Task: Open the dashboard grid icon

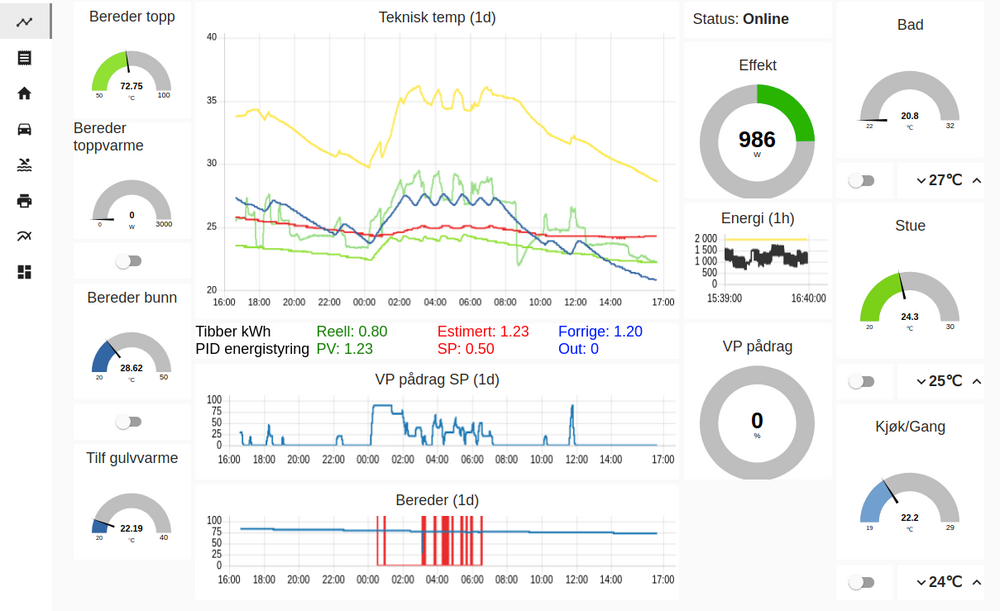Action: coord(25,272)
